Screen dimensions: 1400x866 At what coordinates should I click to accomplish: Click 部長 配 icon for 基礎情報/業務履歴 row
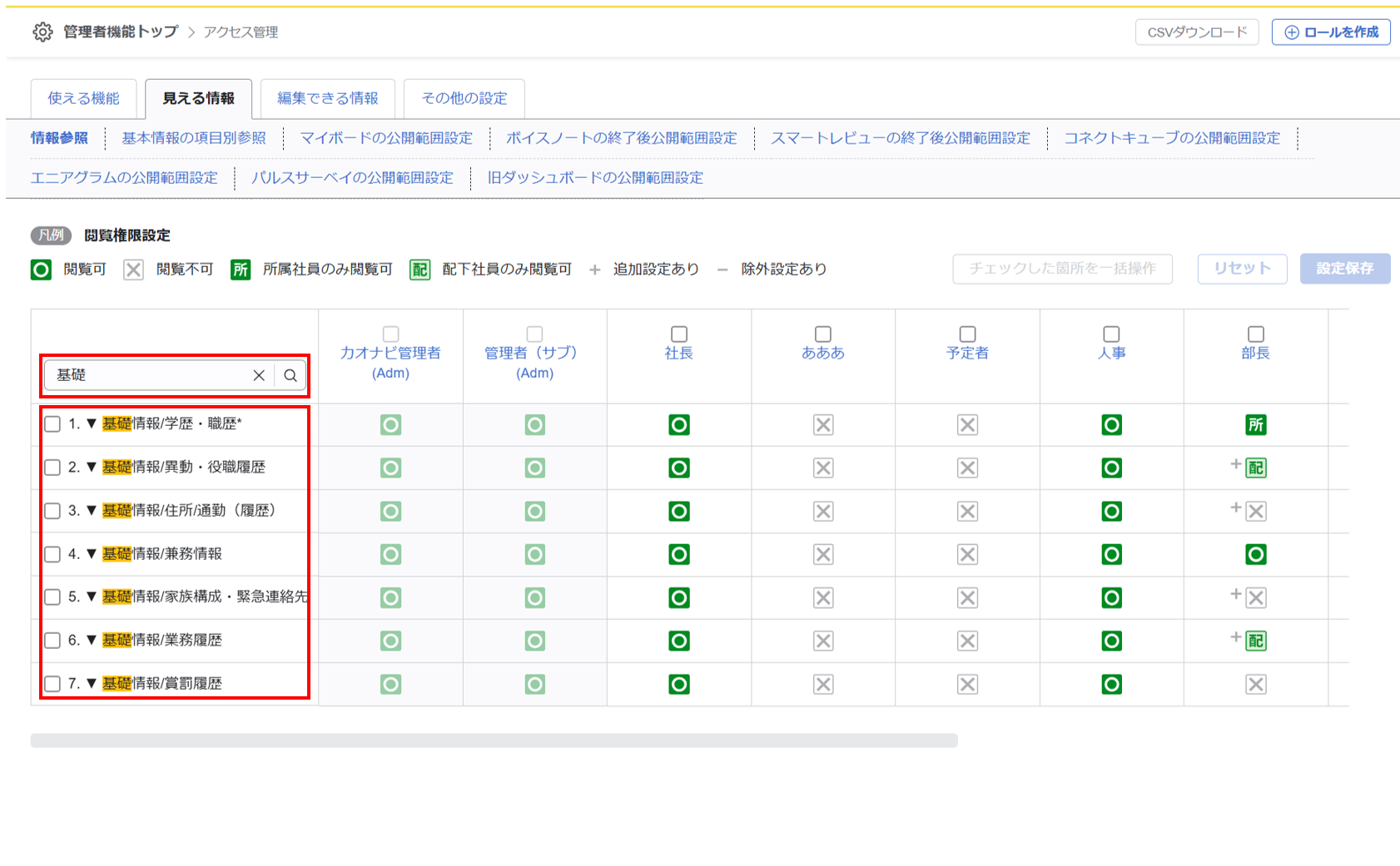point(1255,641)
